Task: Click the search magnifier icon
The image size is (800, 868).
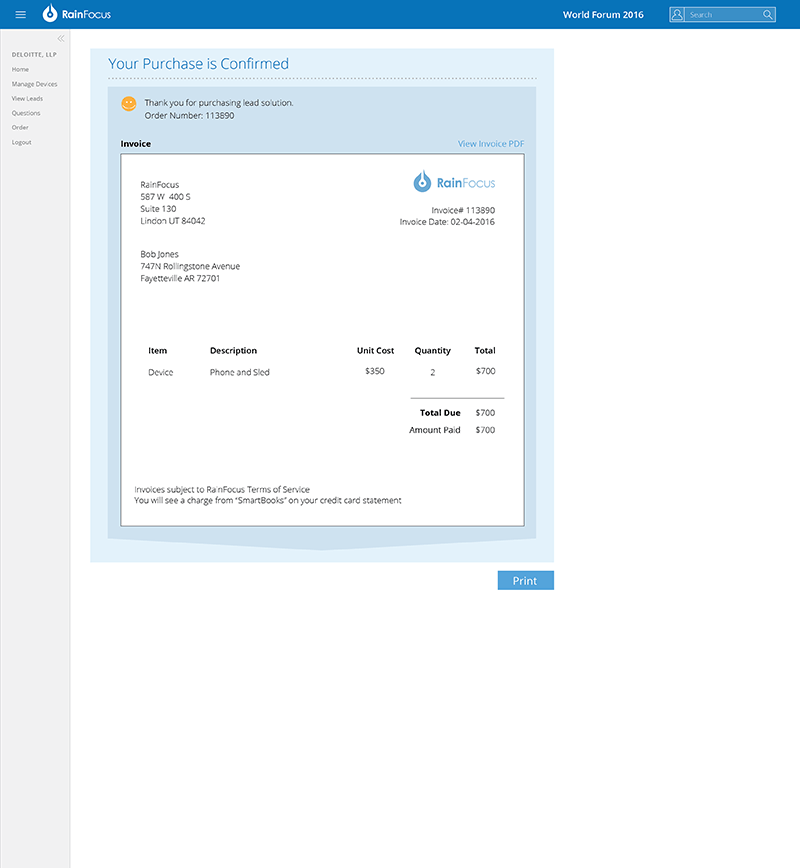Action: (x=767, y=14)
